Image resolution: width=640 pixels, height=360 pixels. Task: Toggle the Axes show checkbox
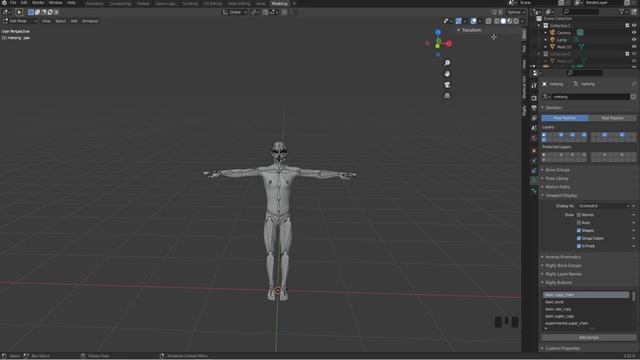tap(579, 222)
